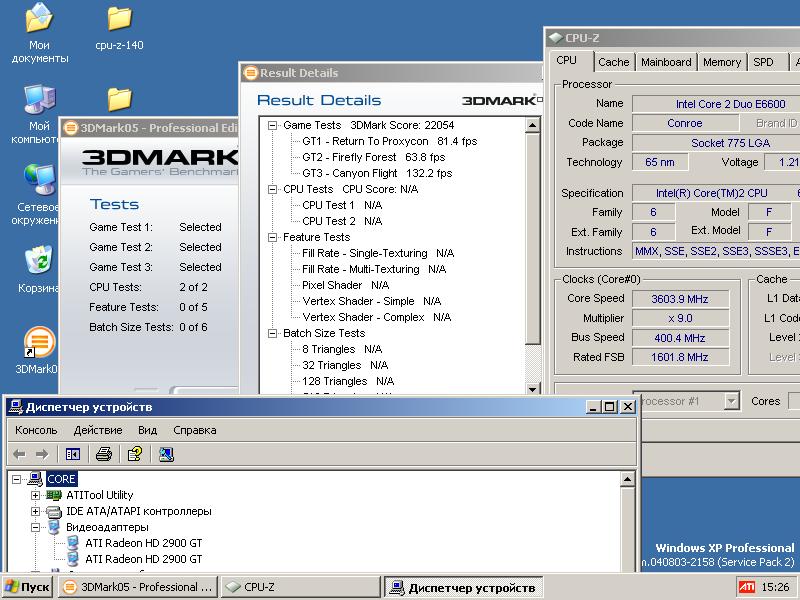Image resolution: width=800 pixels, height=600 pixels.
Task: Switch to the Cache tab in CPU-Z
Action: (x=614, y=62)
